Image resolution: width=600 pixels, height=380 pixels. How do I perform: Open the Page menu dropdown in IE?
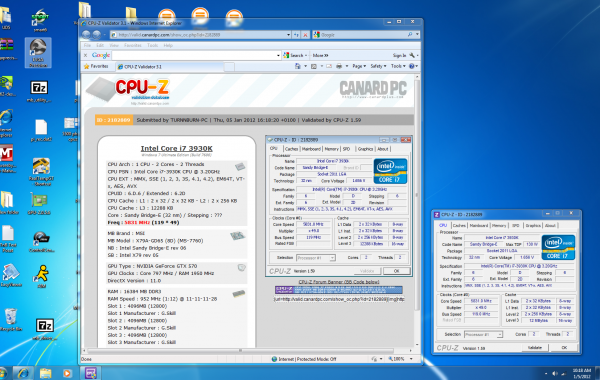coord(359,66)
